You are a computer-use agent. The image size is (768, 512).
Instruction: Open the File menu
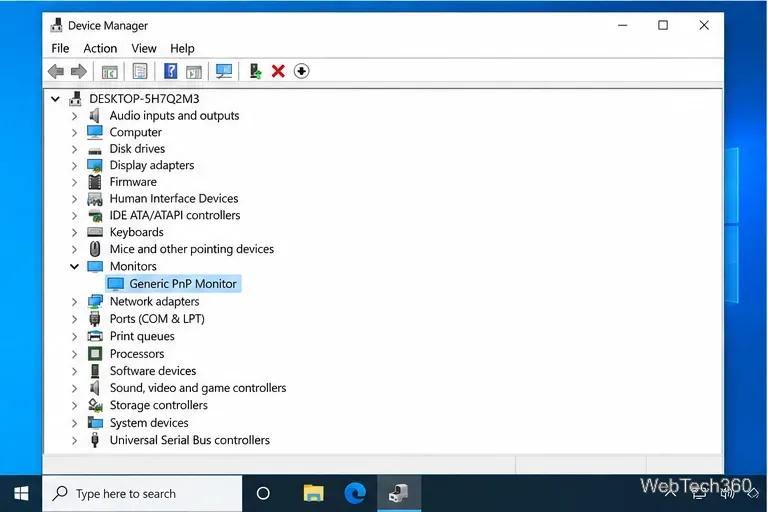(x=60, y=49)
